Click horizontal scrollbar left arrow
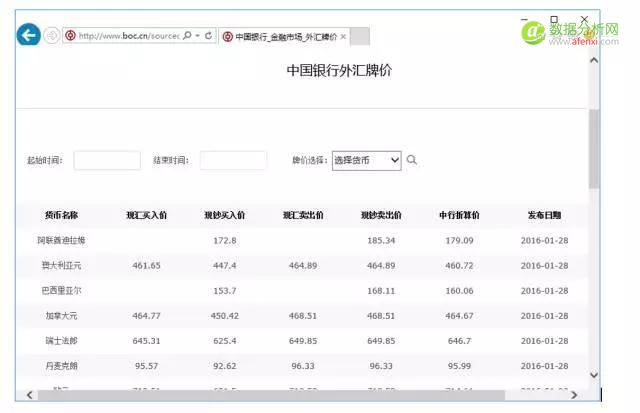Screen dimensions: 640x413 pyautogui.click(x=29, y=395)
